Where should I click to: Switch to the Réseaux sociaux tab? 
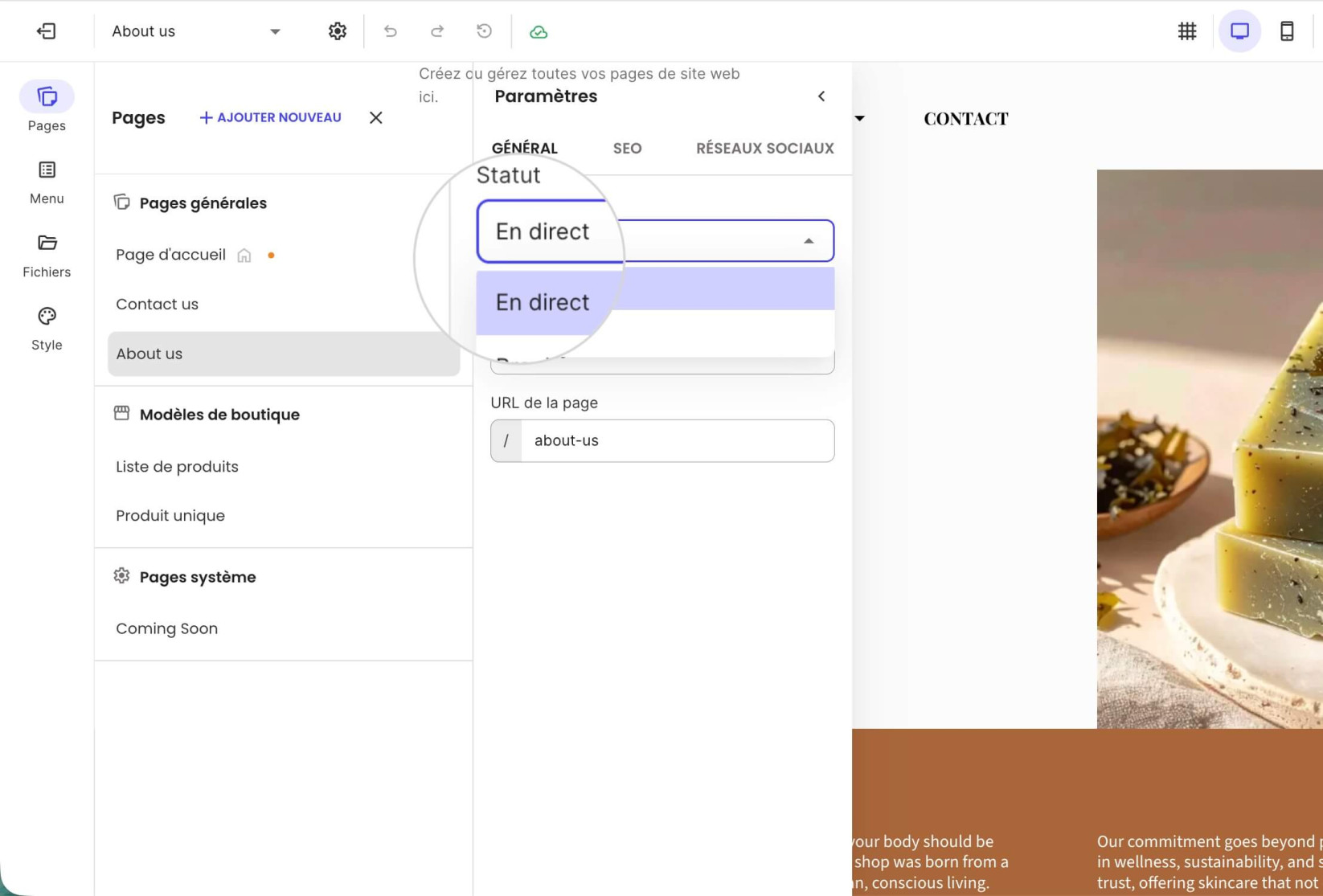tap(765, 148)
